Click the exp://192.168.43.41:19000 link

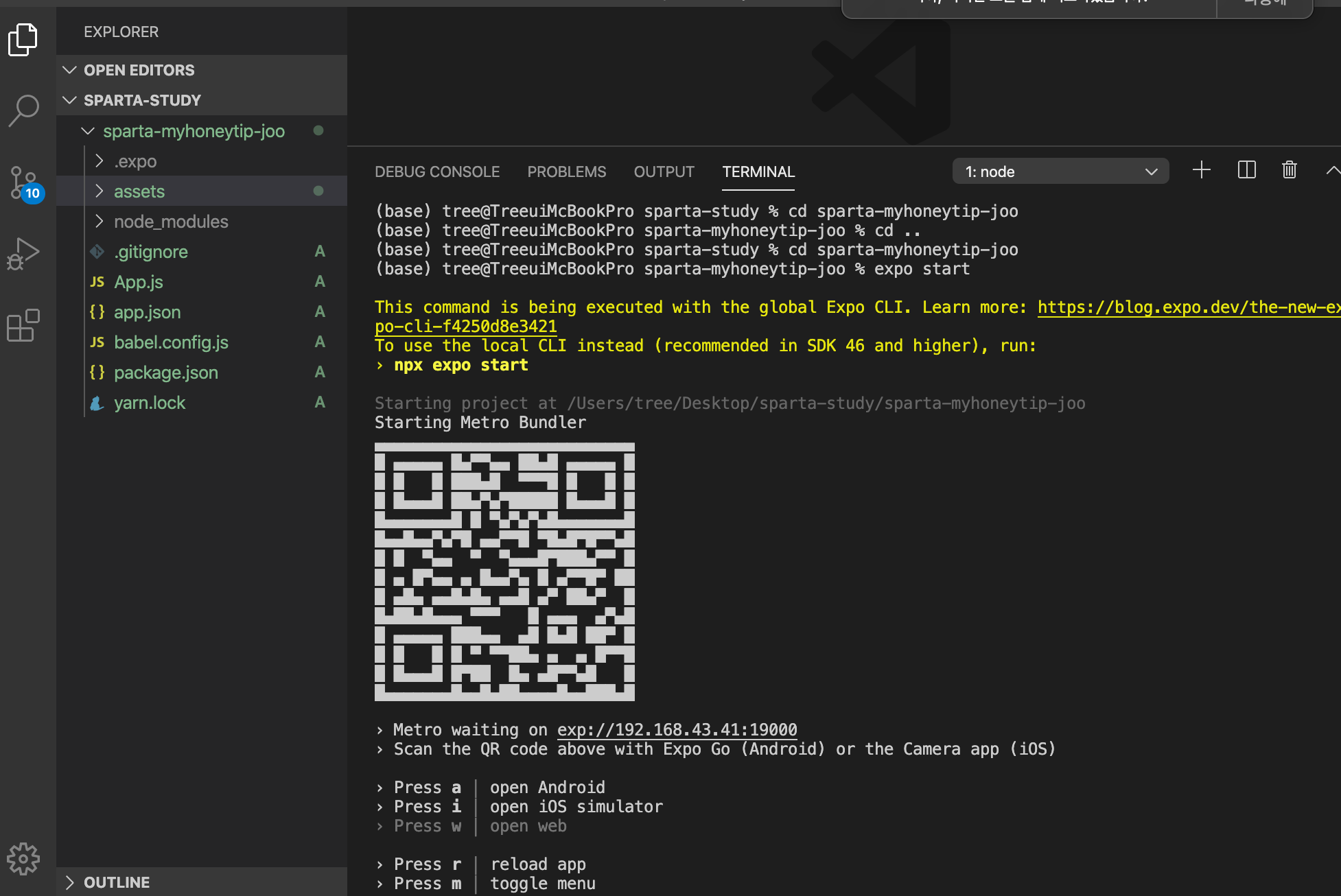point(677,730)
